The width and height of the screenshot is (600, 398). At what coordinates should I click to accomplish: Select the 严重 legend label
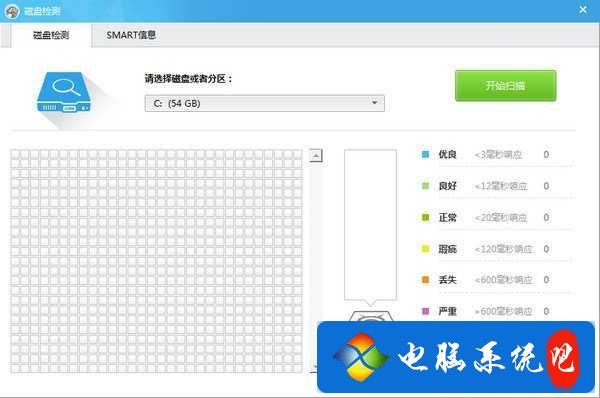pyautogui.click(x=447, y=311)
